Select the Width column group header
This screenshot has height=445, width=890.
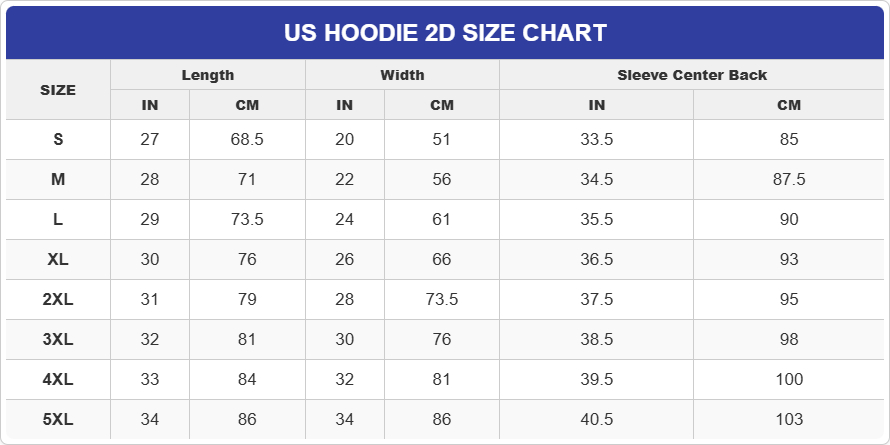(402, 75)
